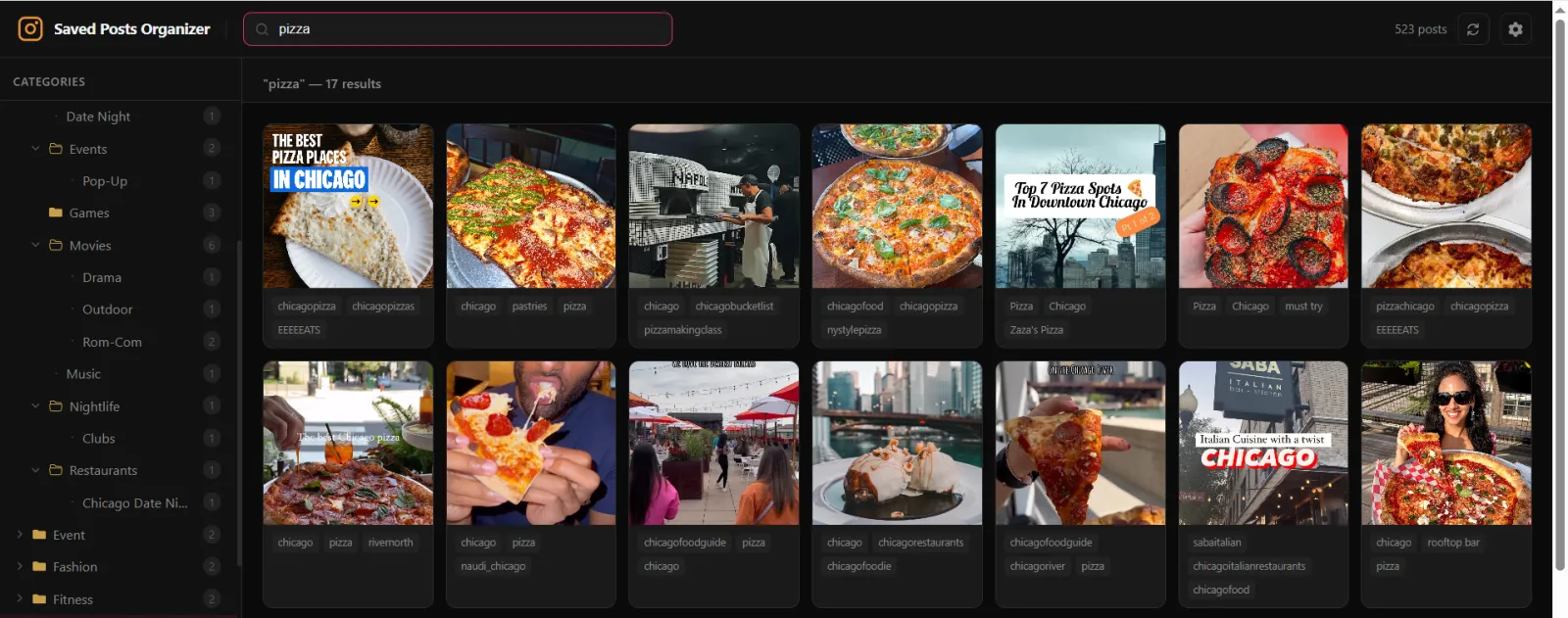Click the pizzamakingclass tag
The height and width of the screenshot is (618, 1568).
(x=683, y=330)
